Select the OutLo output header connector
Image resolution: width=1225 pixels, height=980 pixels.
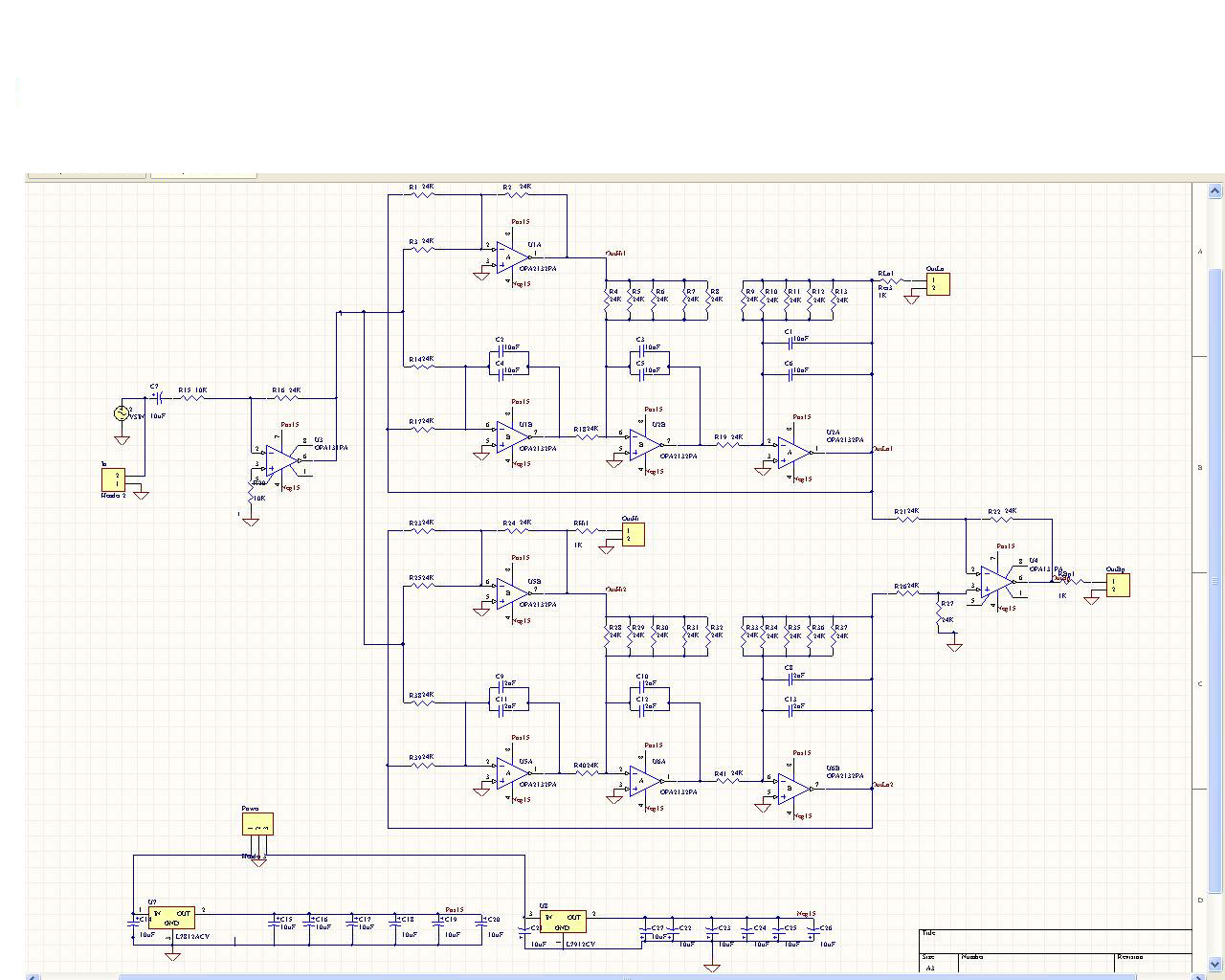point(938,285)
